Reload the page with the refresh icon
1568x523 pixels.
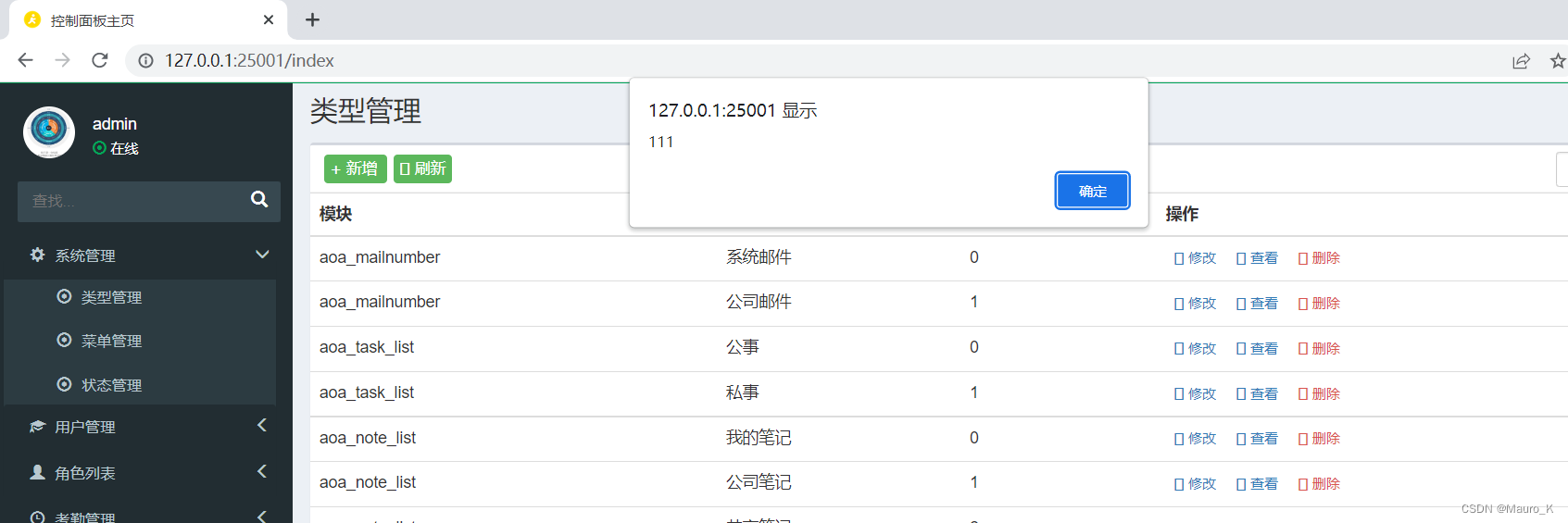click(x=100, y=60)
